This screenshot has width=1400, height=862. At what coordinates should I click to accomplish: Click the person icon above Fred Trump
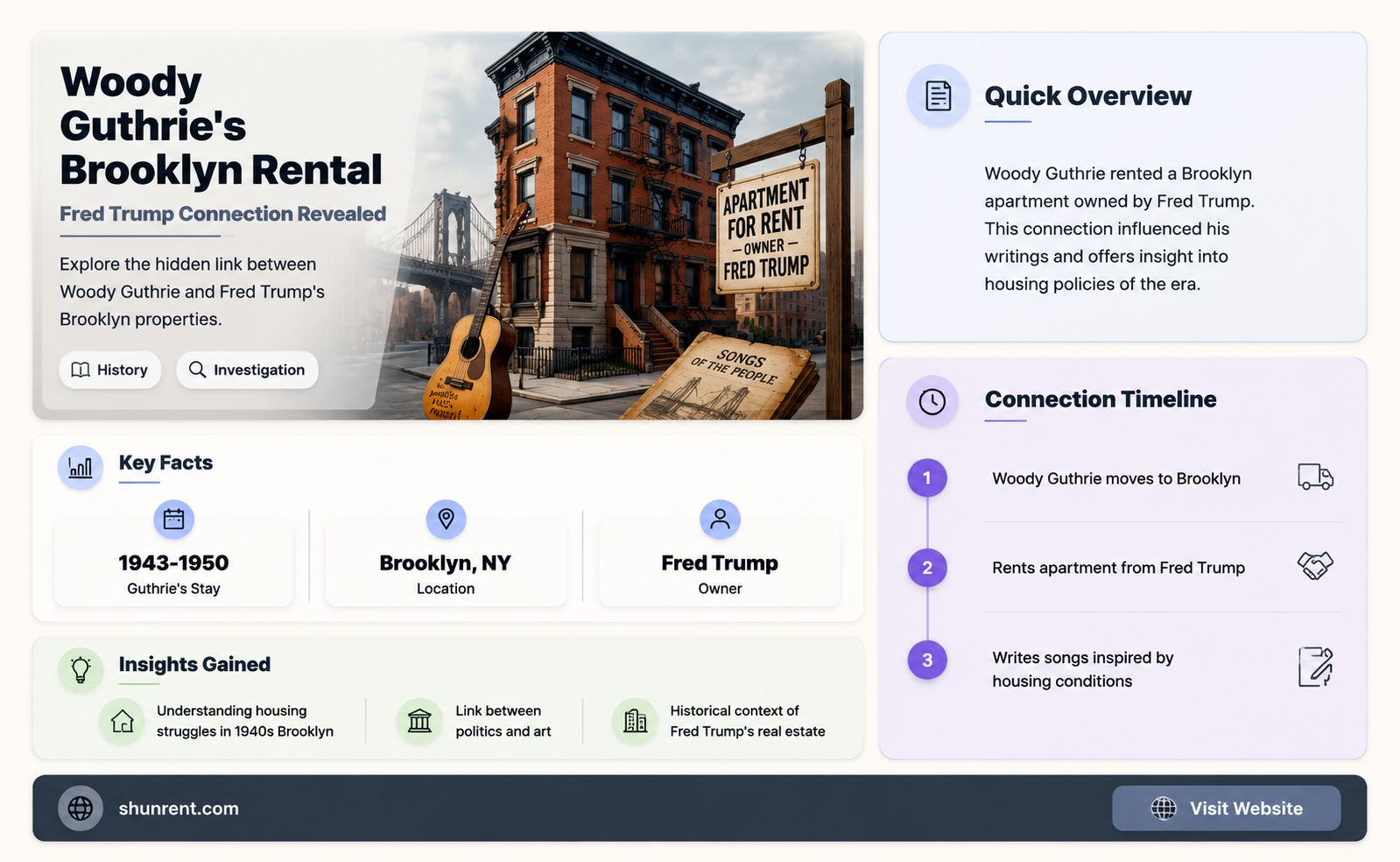[x=720, y=519]
